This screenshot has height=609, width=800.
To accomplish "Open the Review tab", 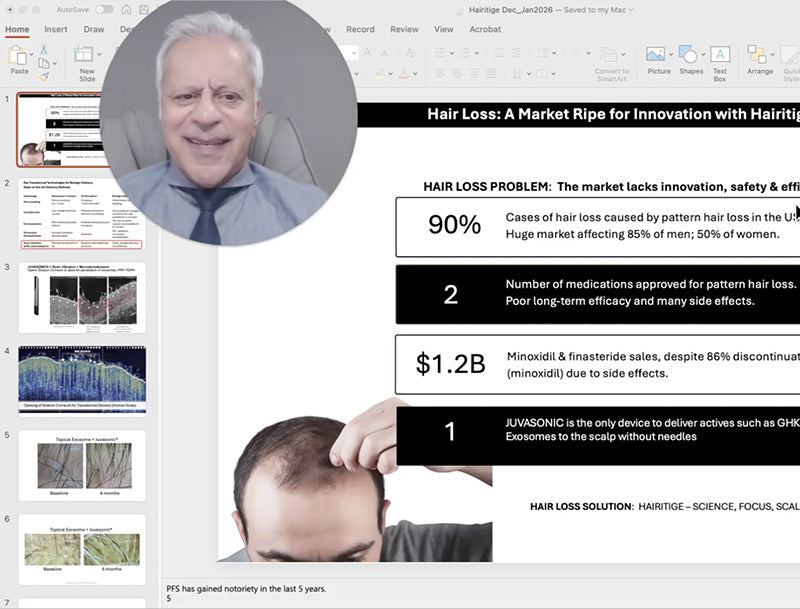I will 404,30.
